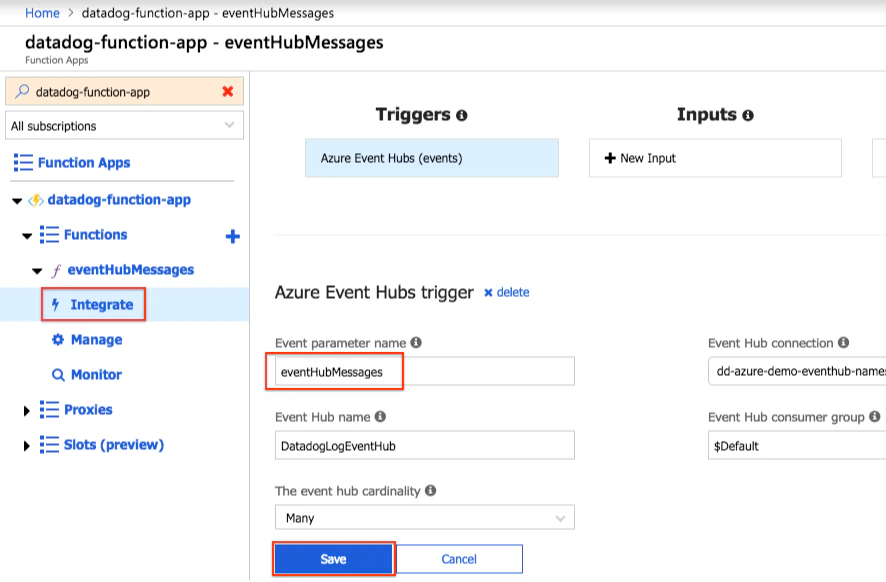This screenshot has height=582, width=886.
Task: Click the Triggers info icon
Action: pos(462,115)
